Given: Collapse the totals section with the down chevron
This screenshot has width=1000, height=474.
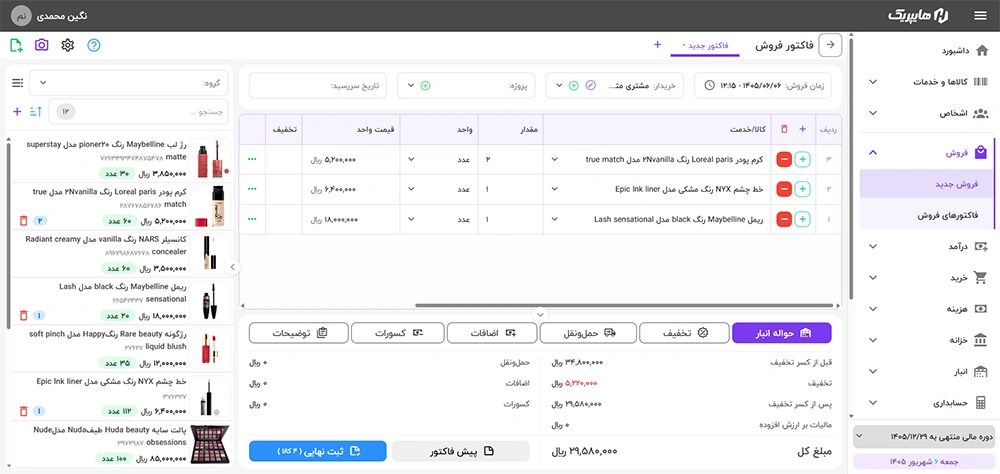Looking at the screenshot, I should 540,315.
